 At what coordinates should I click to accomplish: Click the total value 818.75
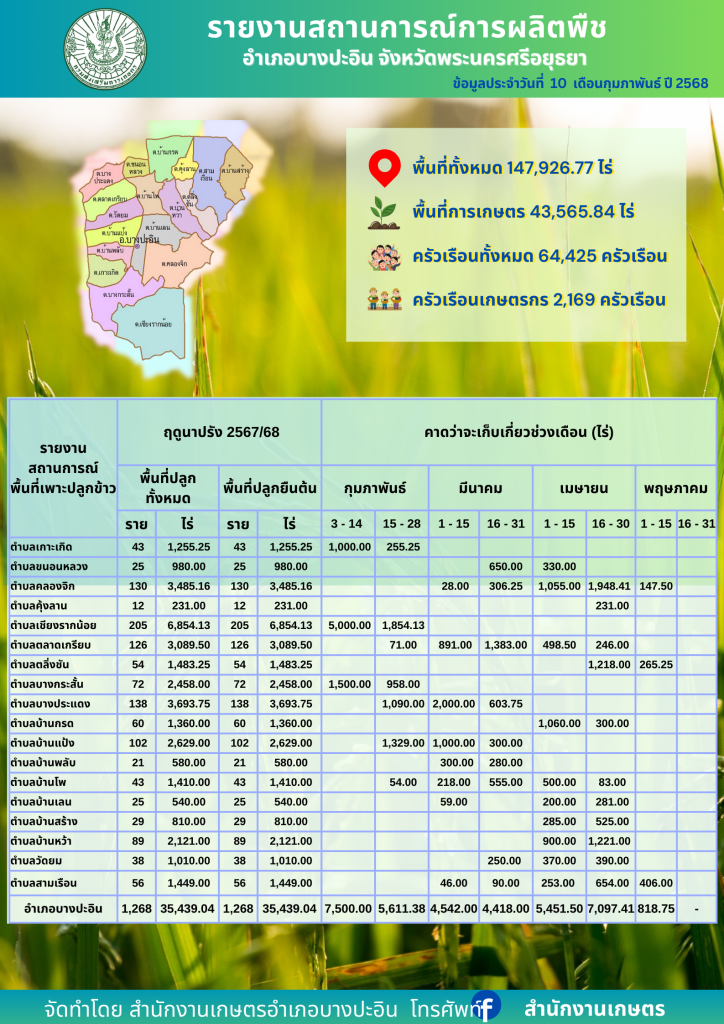coord(656,908)
